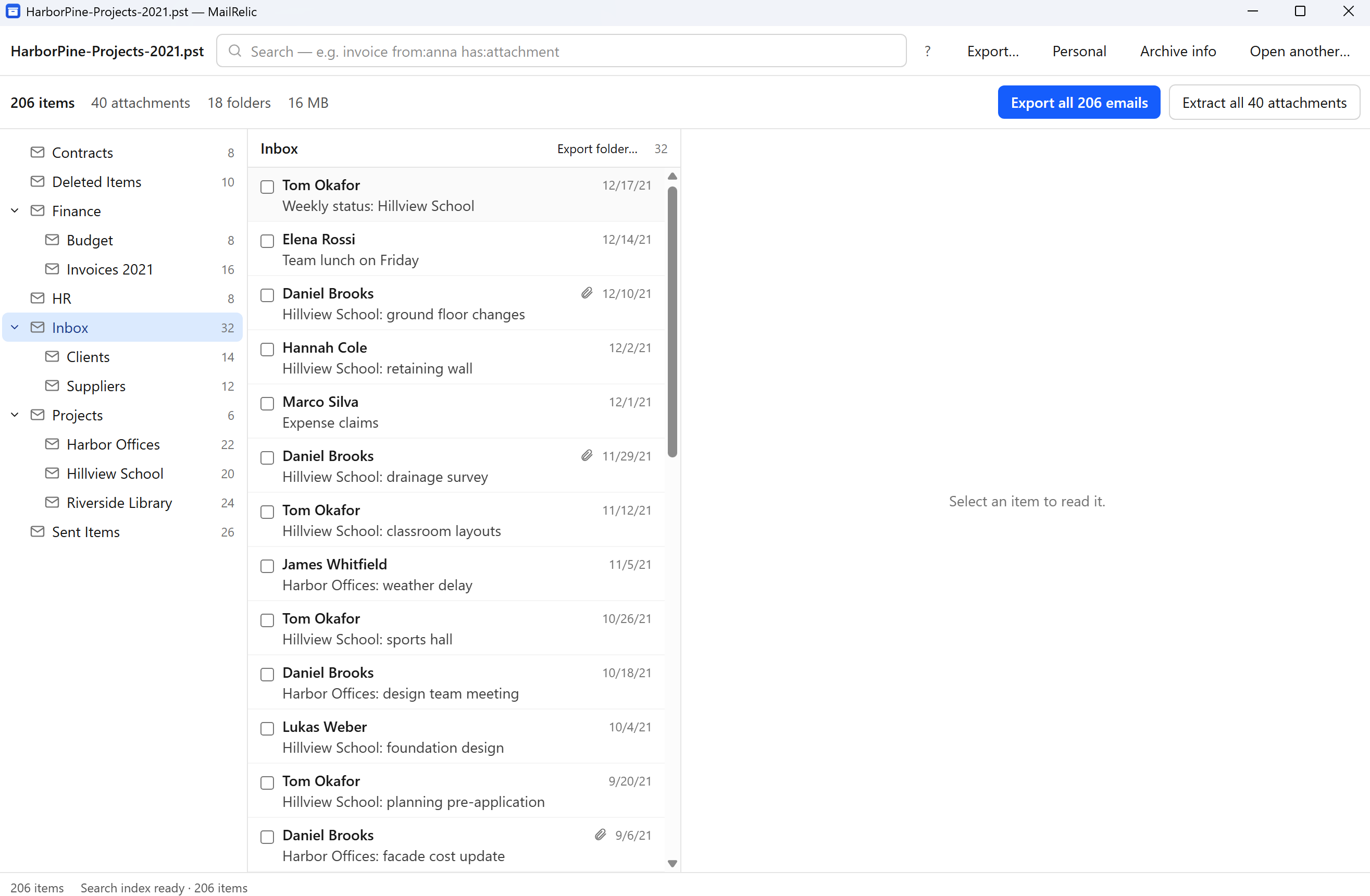Select checkbox for ground floor changes email
Viewport: 1370px width, 896px height.
[267, 295]
